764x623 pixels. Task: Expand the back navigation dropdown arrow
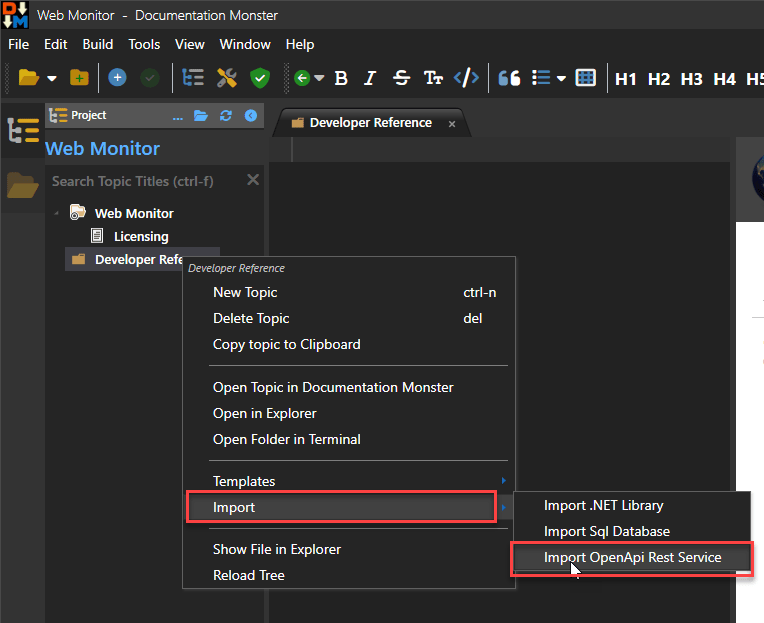319,78
